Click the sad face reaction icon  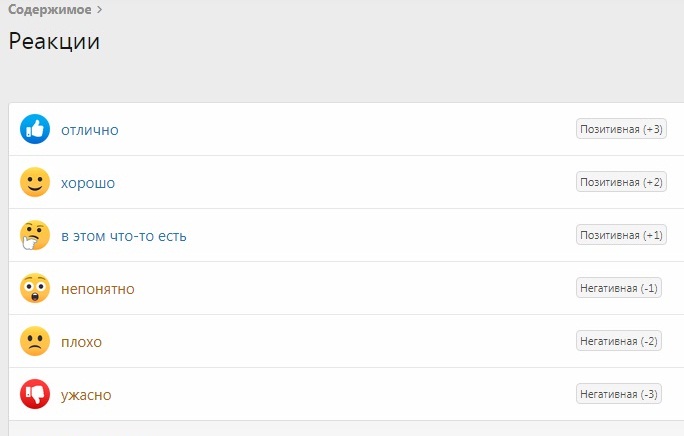coord(35,341)
